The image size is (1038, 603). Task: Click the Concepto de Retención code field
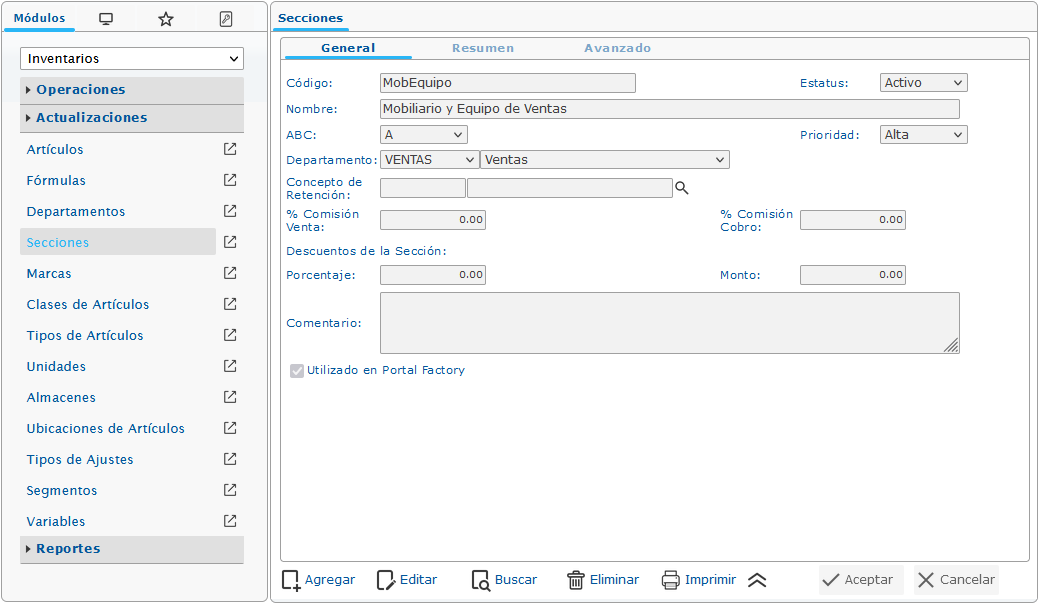423,188
